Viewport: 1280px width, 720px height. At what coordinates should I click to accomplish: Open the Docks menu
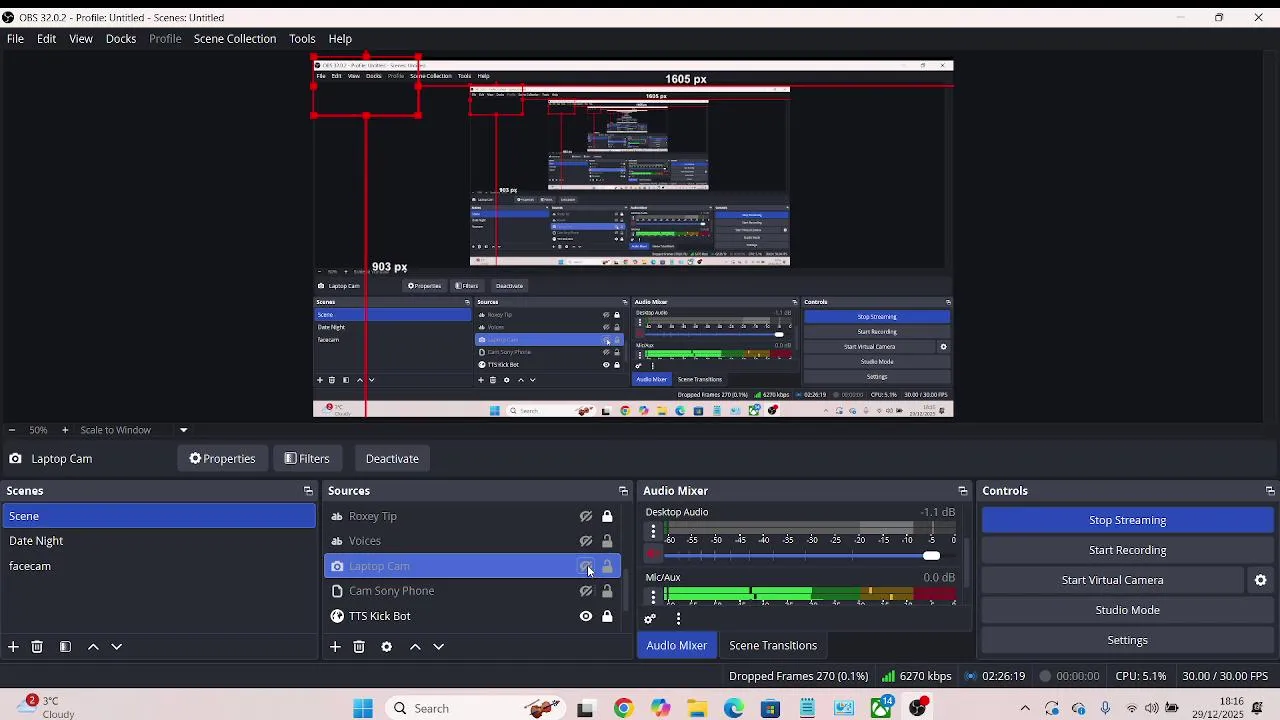(121, 39)
